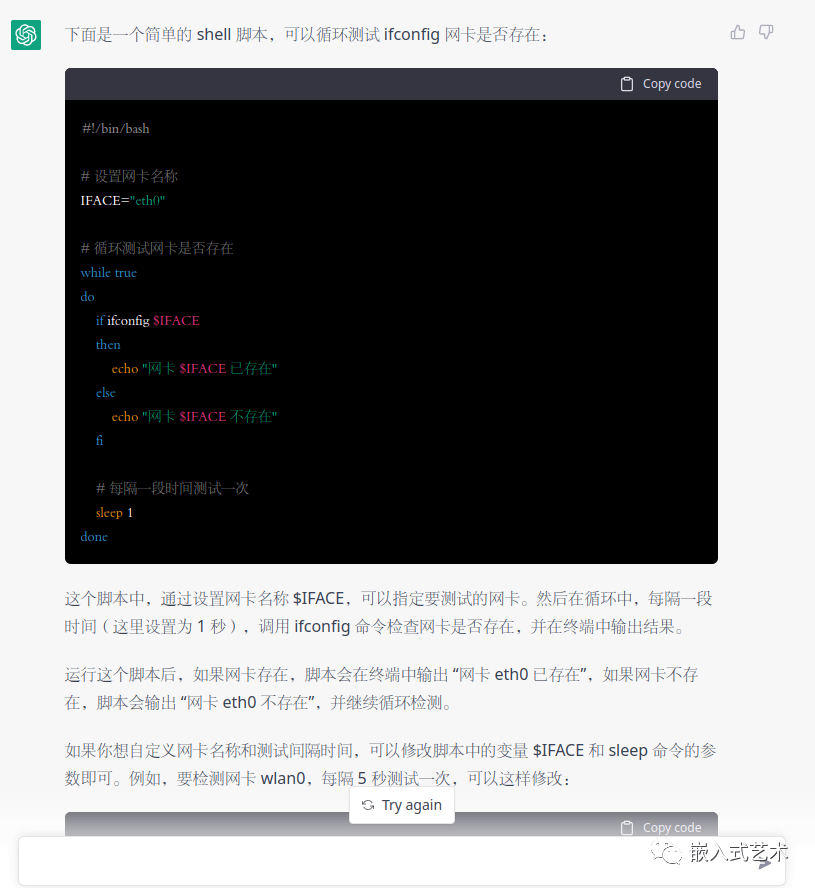Click the echo line ending '已存在'
The height and width of the screenshot is (888, 815).
click(x=194, y=369)
